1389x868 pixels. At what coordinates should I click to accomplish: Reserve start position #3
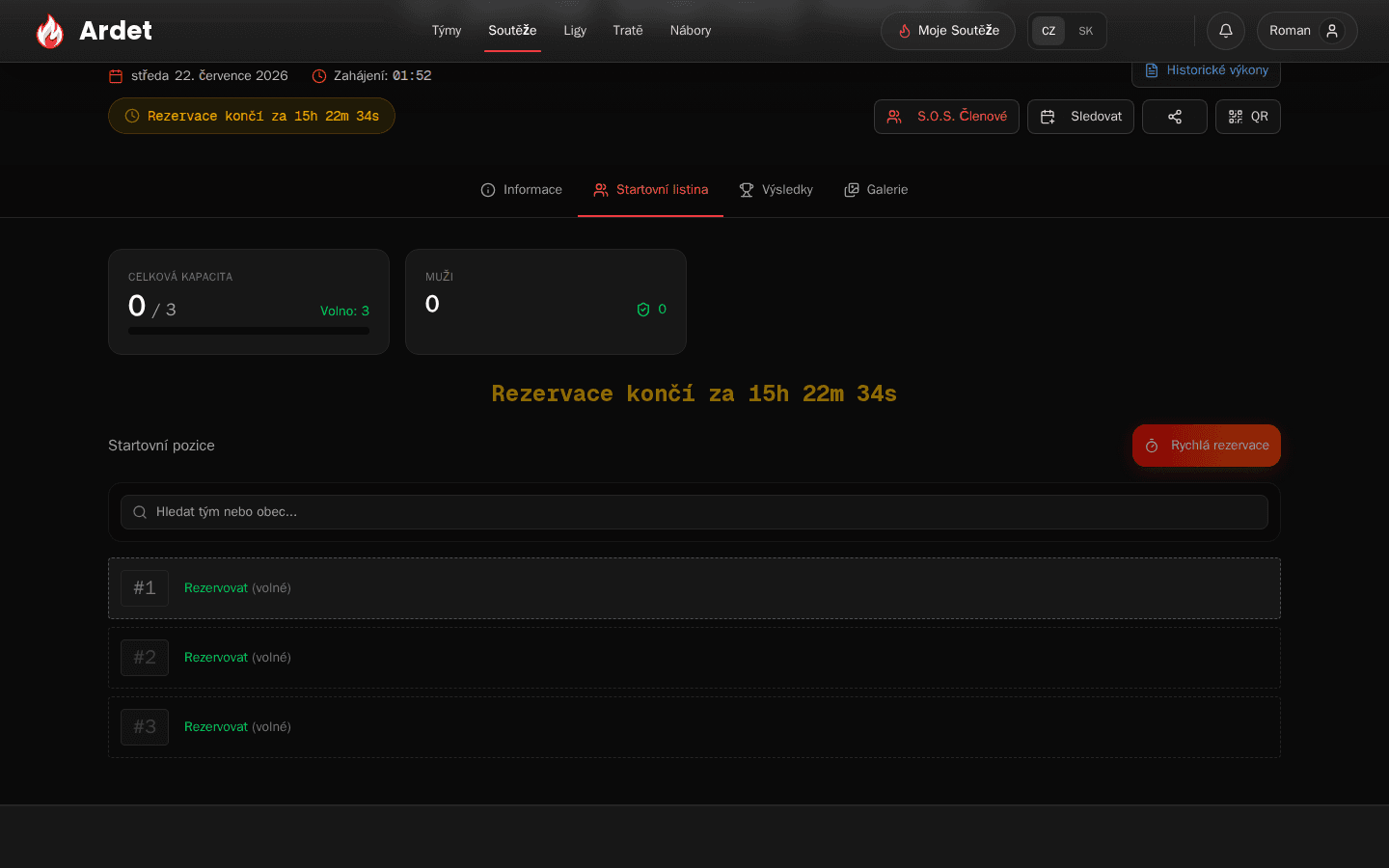click(x=216, y=727)
